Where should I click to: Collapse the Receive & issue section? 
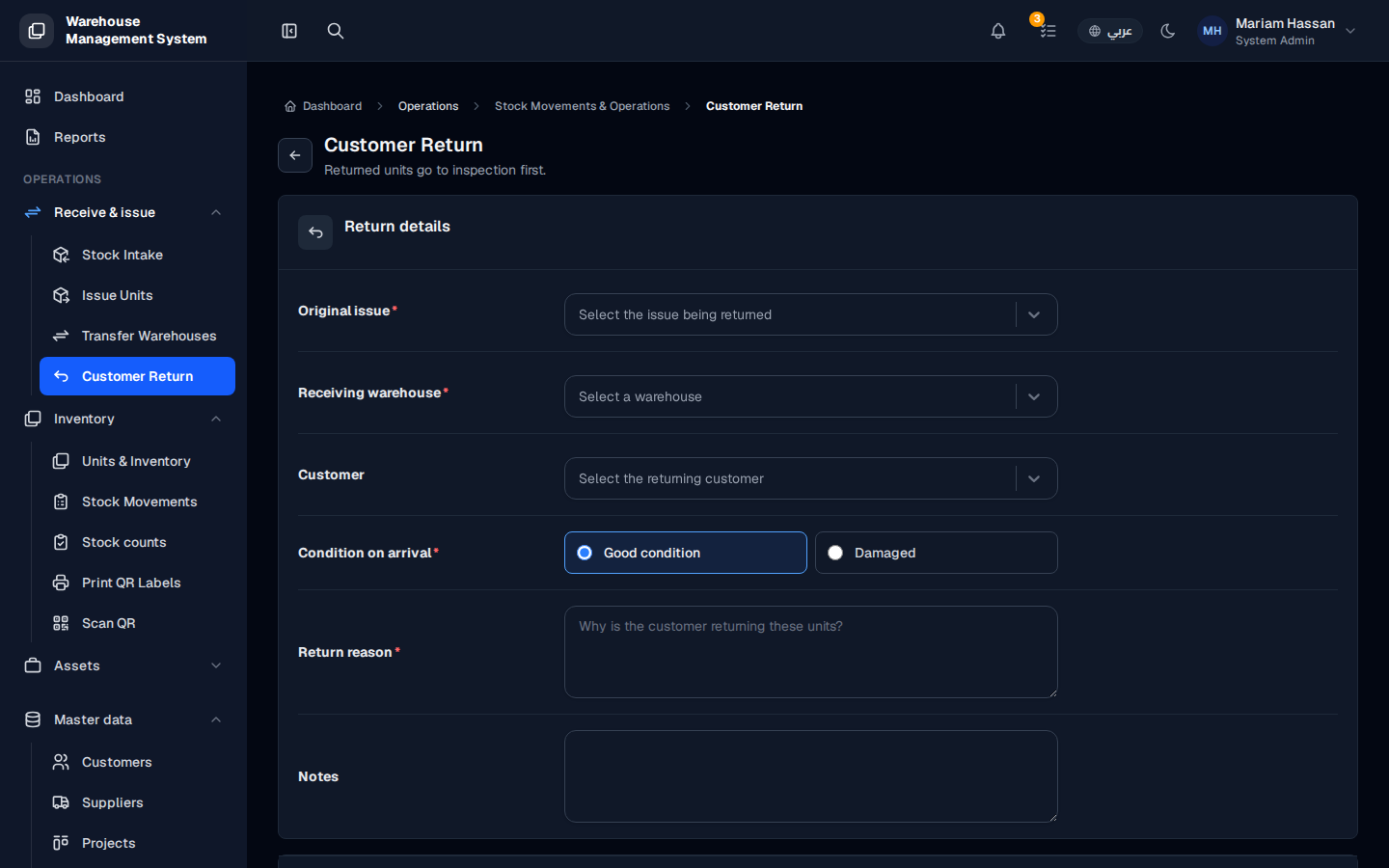[123, 212]
